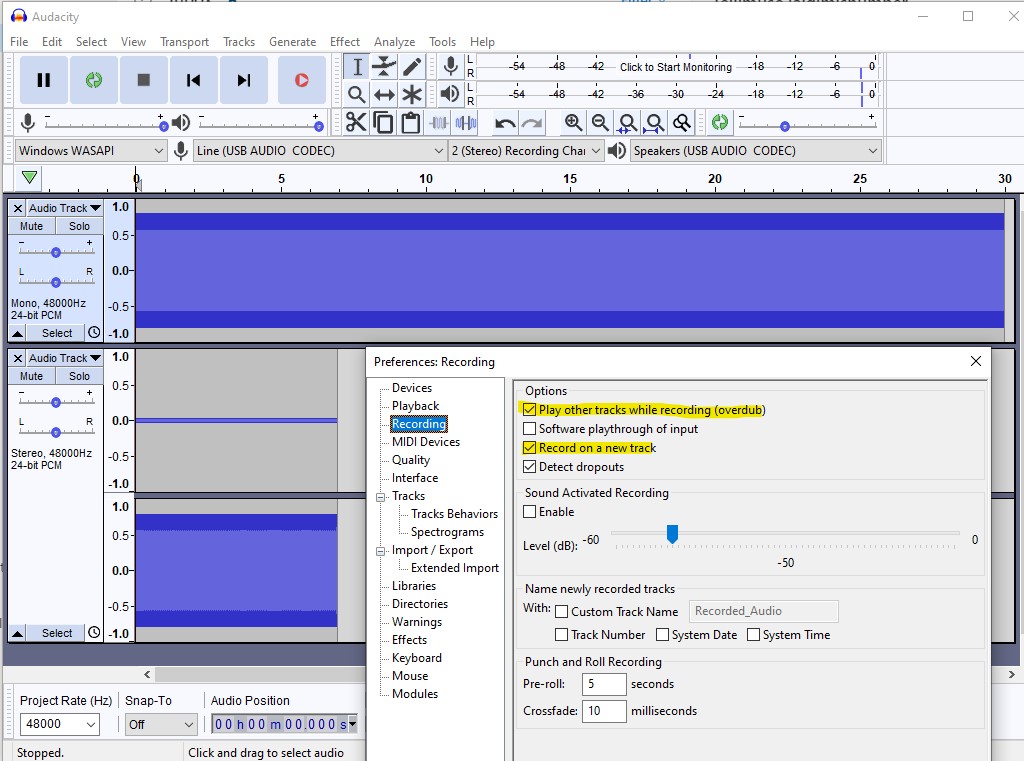Mute the stereo audio track
Viewport: 1024px width, 761px height.
pyautogui.click(x=31, y=376)
